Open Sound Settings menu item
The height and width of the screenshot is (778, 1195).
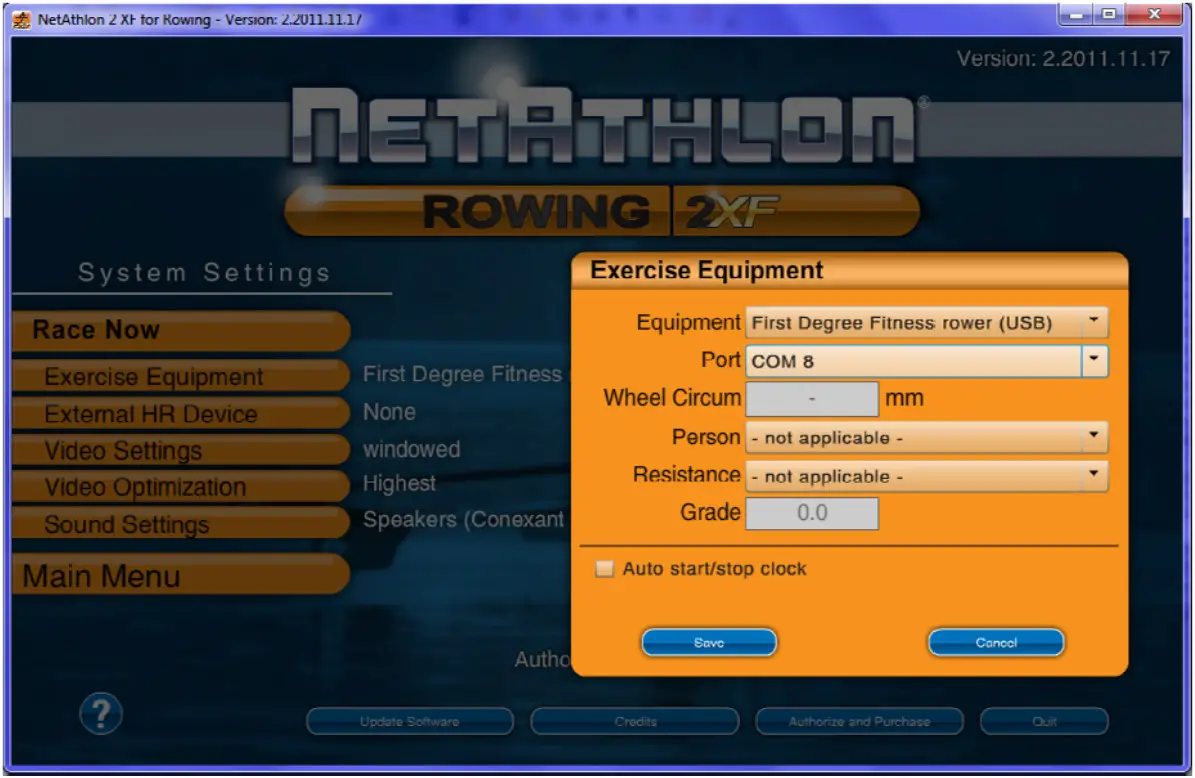tap(181, 524)
